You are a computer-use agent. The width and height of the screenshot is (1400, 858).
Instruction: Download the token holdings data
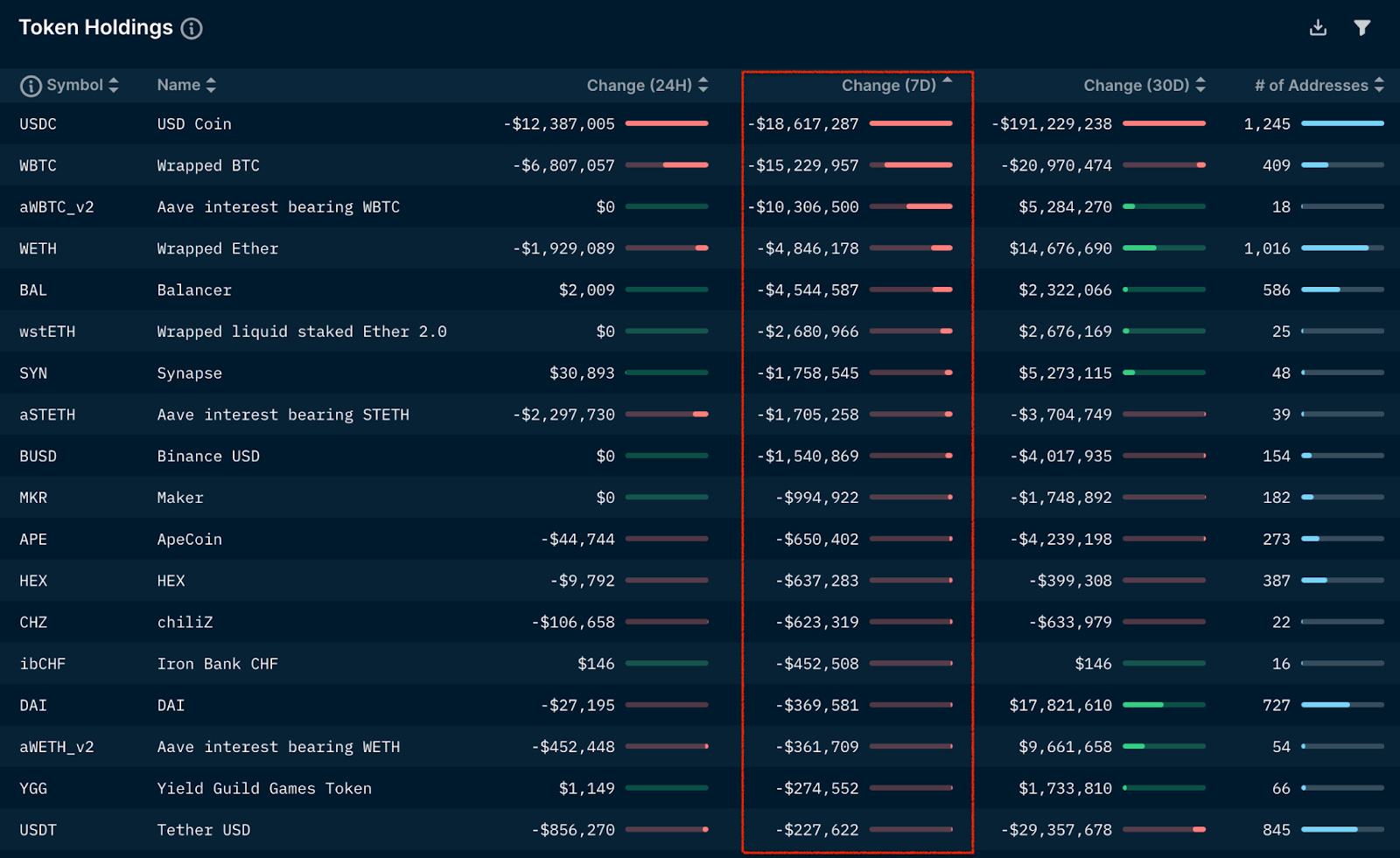tap(1318, 28)
